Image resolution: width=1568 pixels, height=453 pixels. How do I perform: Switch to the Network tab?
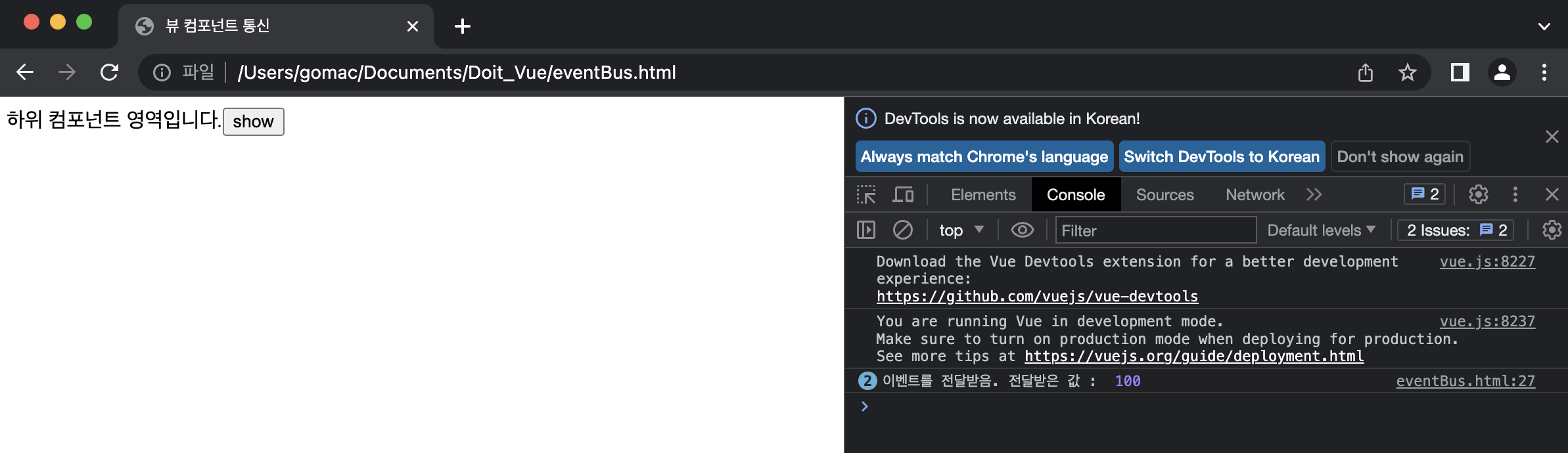tap(1255, 194)
